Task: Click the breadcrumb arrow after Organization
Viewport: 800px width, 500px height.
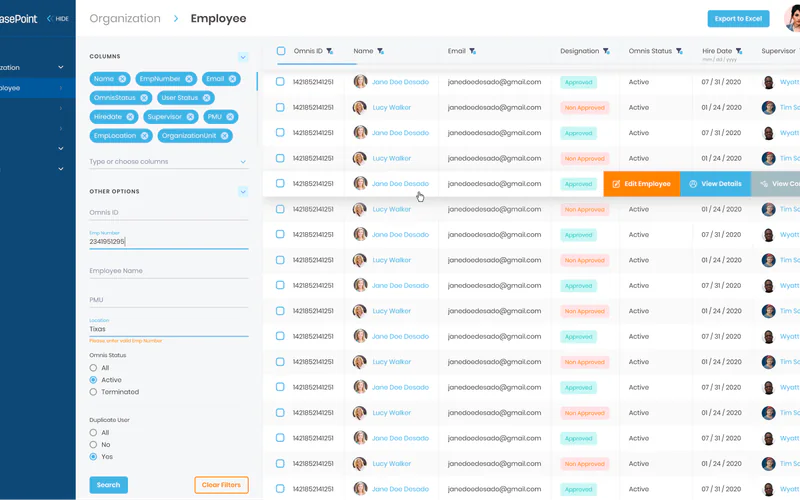Action: [176, 18]
